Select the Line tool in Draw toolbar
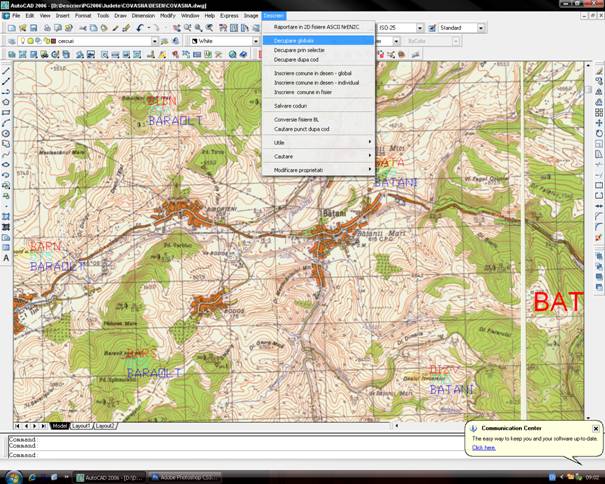 coord(7,70)
